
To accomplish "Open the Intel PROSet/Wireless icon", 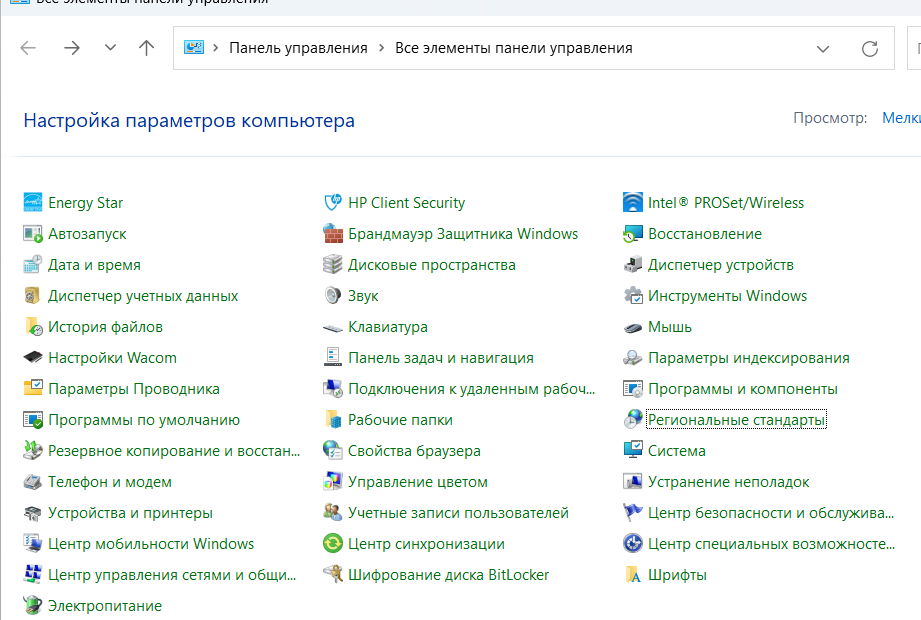I will click(x=633, y=203).
